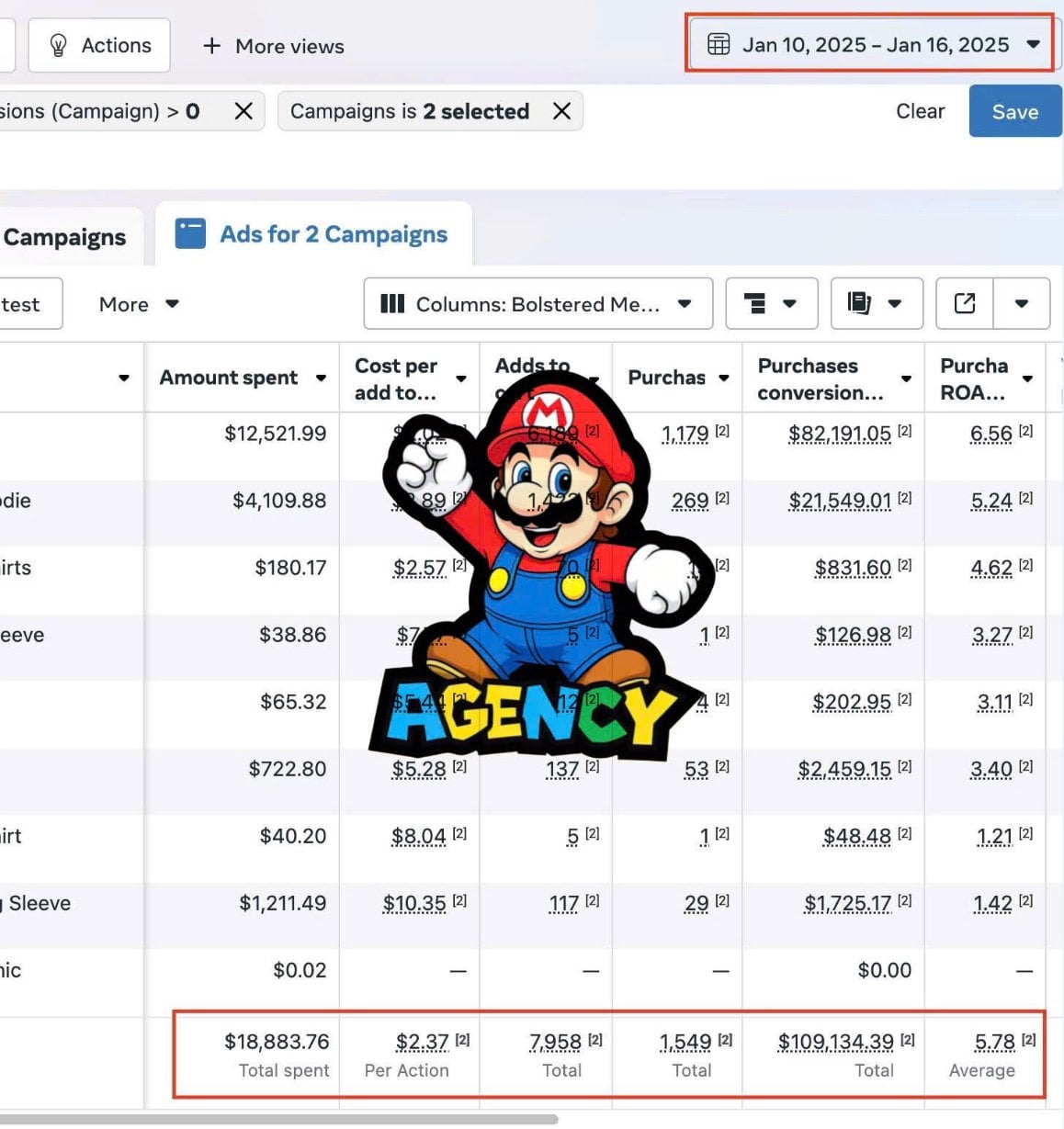Click the 6.56 ROAS value
This screenshot has width=1064, height=1129.
click(991, 434)
